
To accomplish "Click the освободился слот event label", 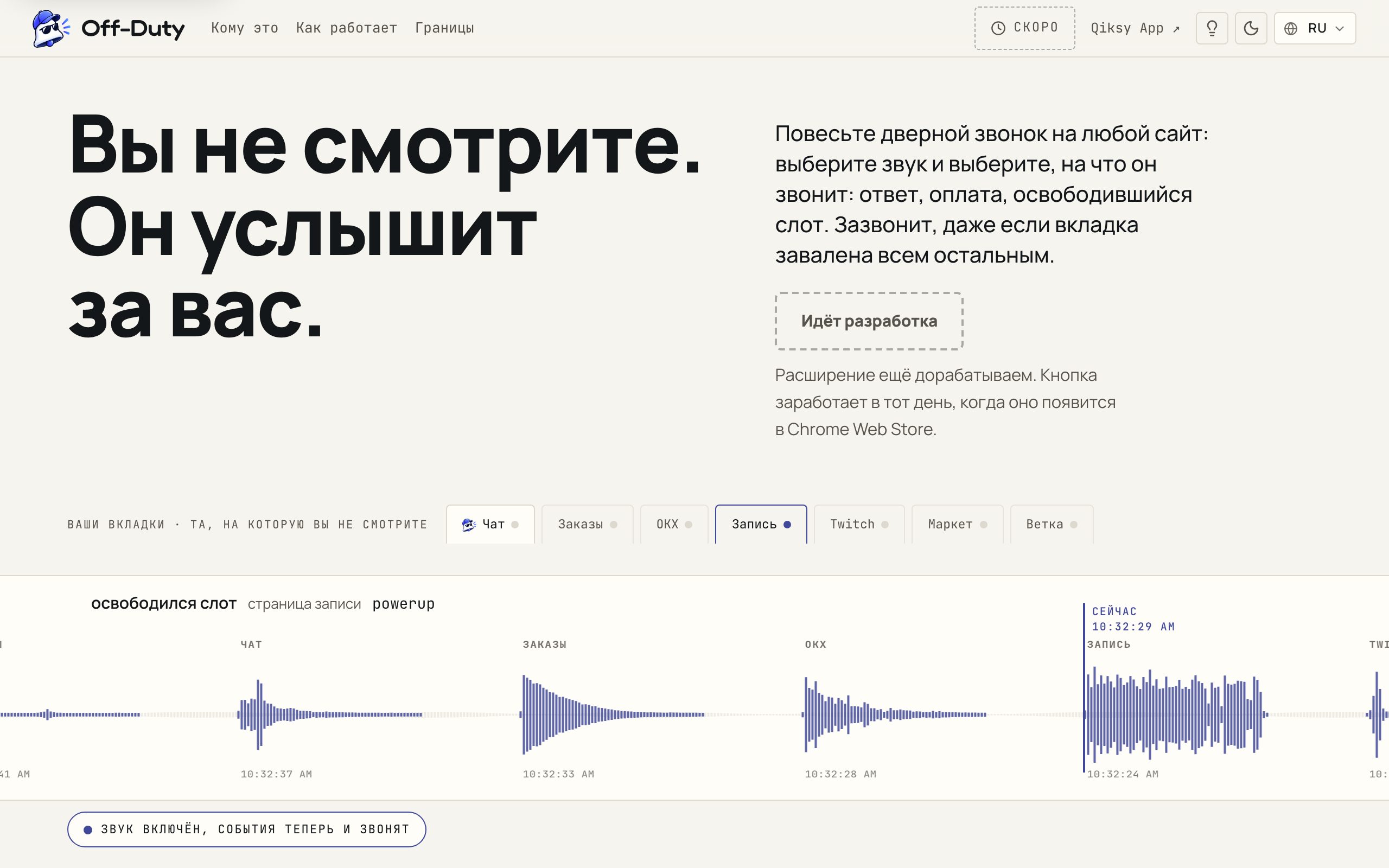I will click(163, 604).
